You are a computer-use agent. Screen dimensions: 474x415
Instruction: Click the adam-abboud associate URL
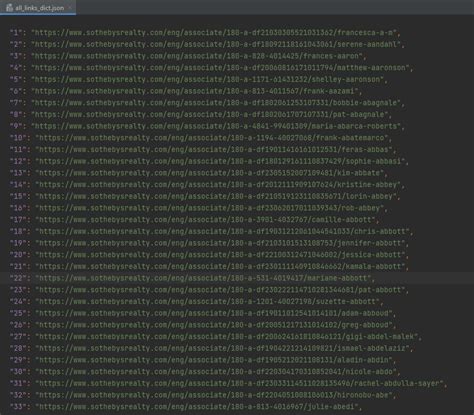tap(214, 313)
